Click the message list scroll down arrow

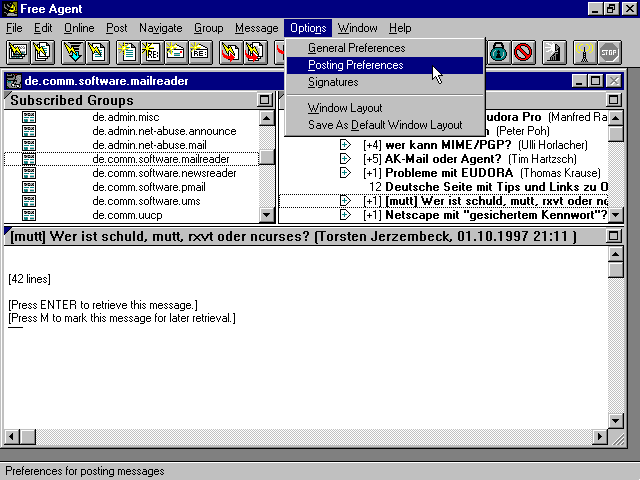(616, 214)
